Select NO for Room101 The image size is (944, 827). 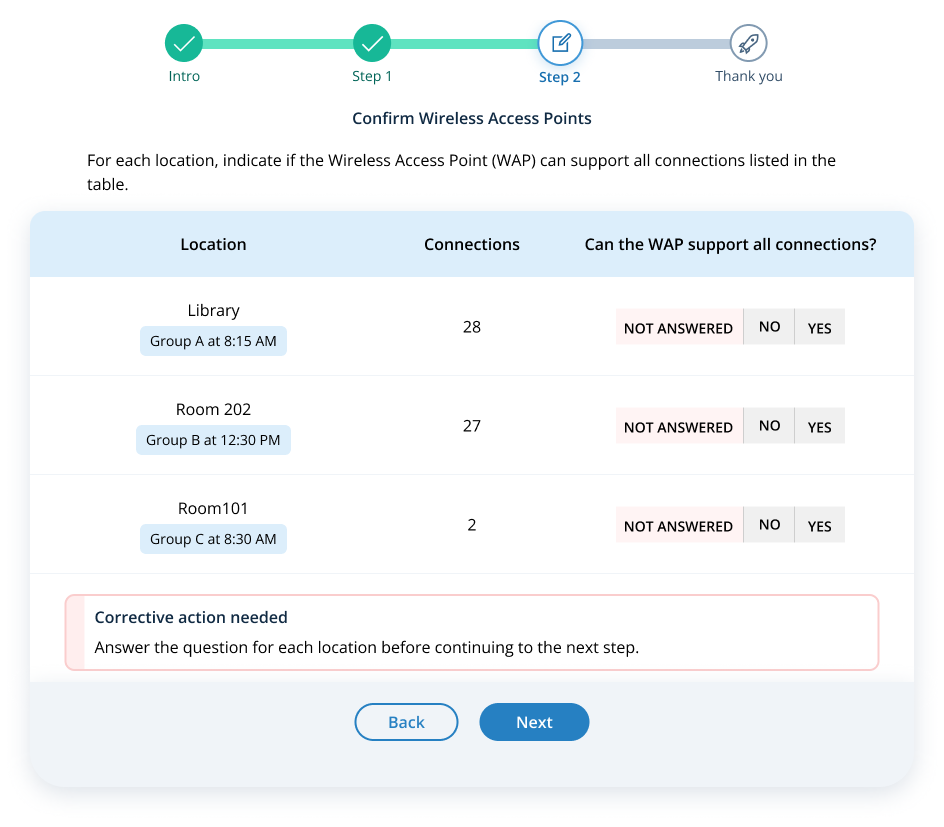click(x=769, y=525)
